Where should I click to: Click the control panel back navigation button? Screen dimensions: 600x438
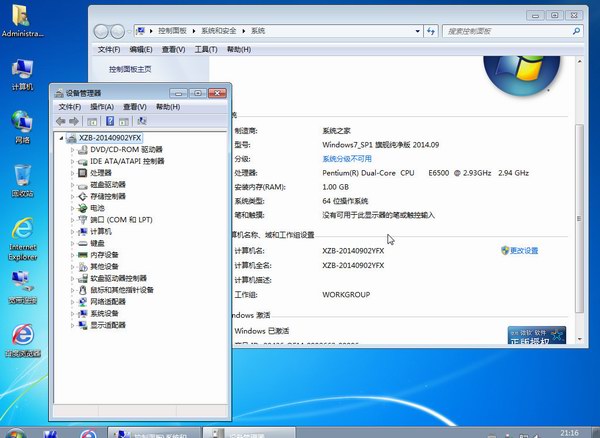101,31
